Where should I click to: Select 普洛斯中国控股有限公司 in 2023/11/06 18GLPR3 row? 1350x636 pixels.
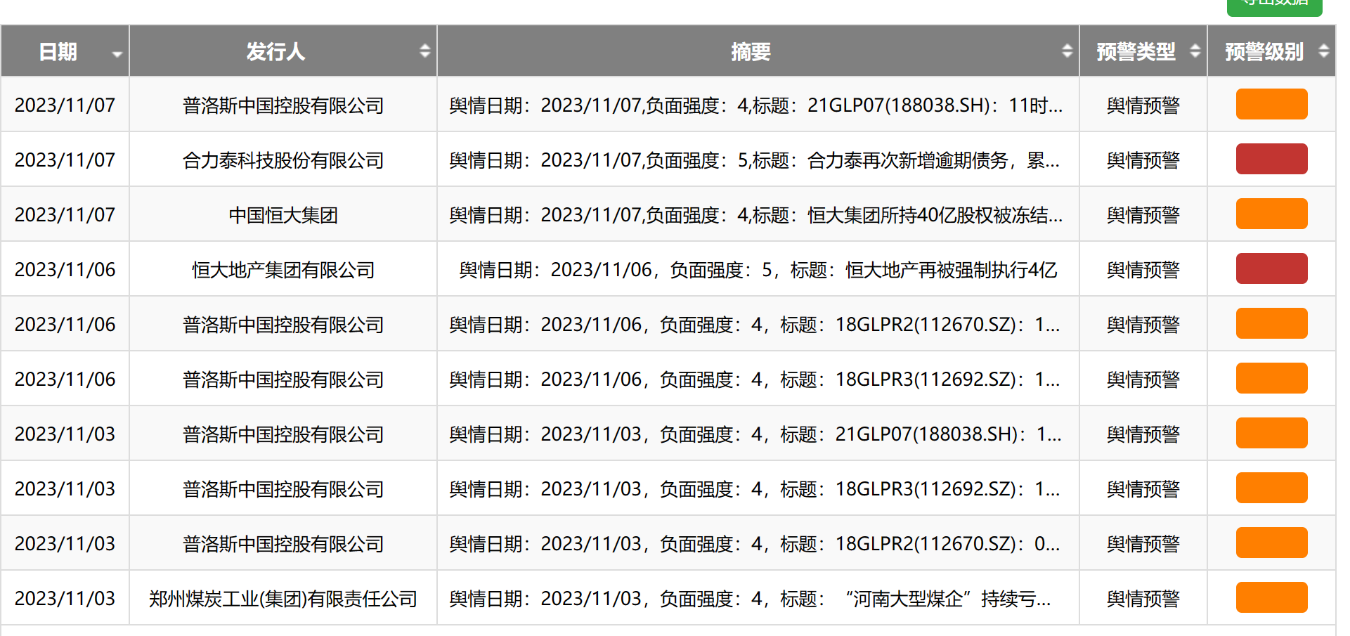(283, 380)
